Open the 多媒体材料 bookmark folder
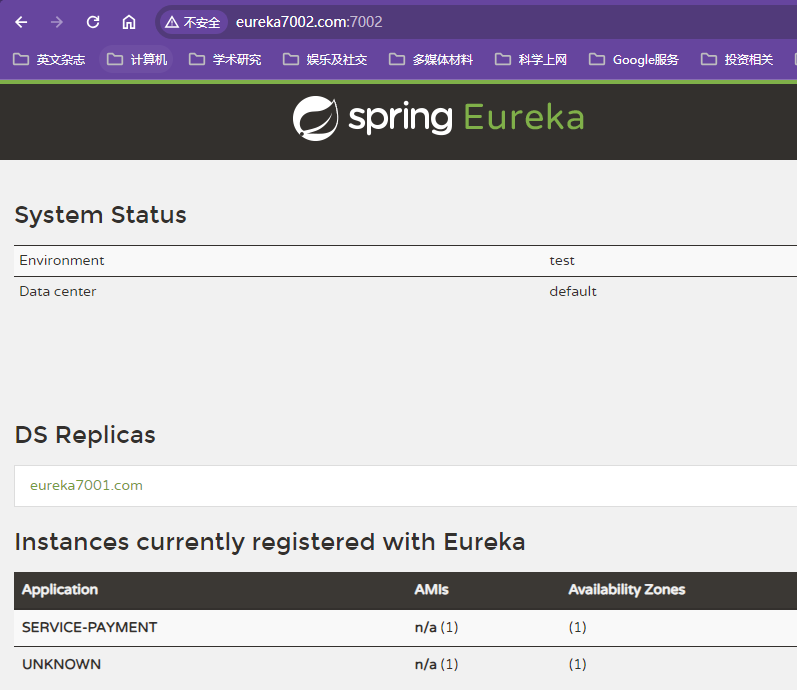Viewport: 797px width, 690px height. 431,60
